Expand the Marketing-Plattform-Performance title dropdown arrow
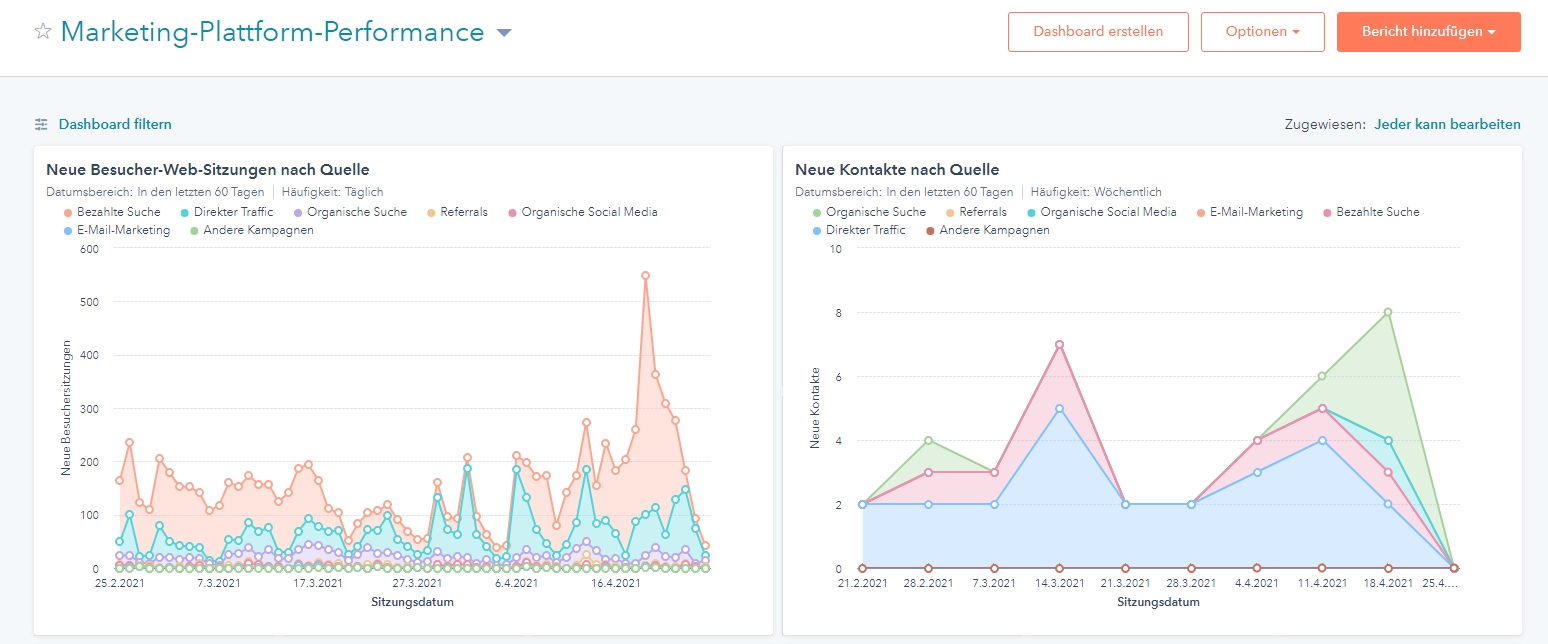 coord(504,33)
